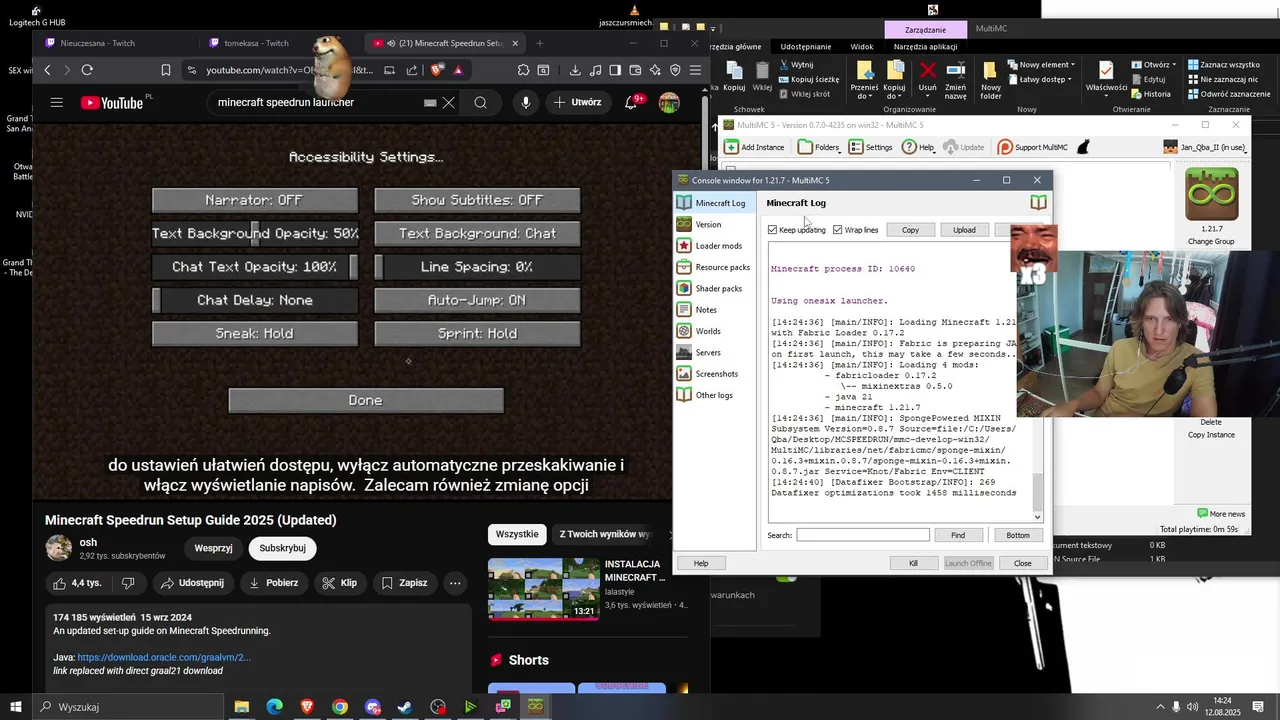Toggle Auto-Jump: ON in the video
This screenshot has height=720, width=1280.
pos(477,300)
